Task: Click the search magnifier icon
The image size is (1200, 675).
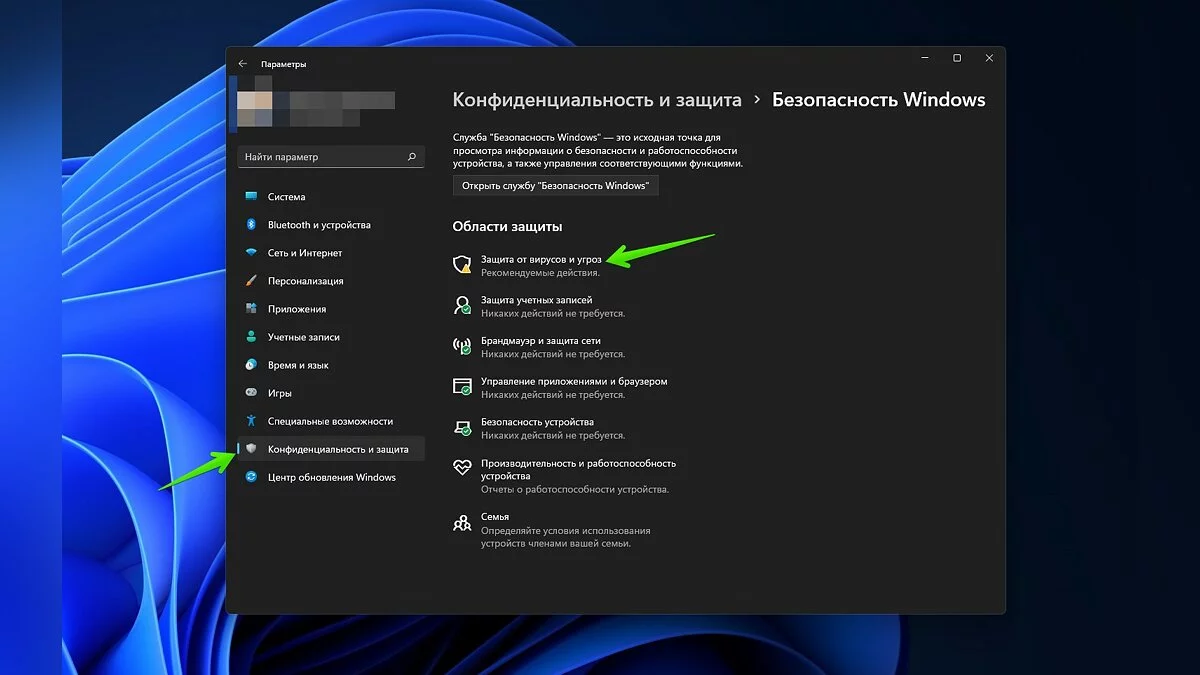Action: pyautogui.click(x=412, y=157)
